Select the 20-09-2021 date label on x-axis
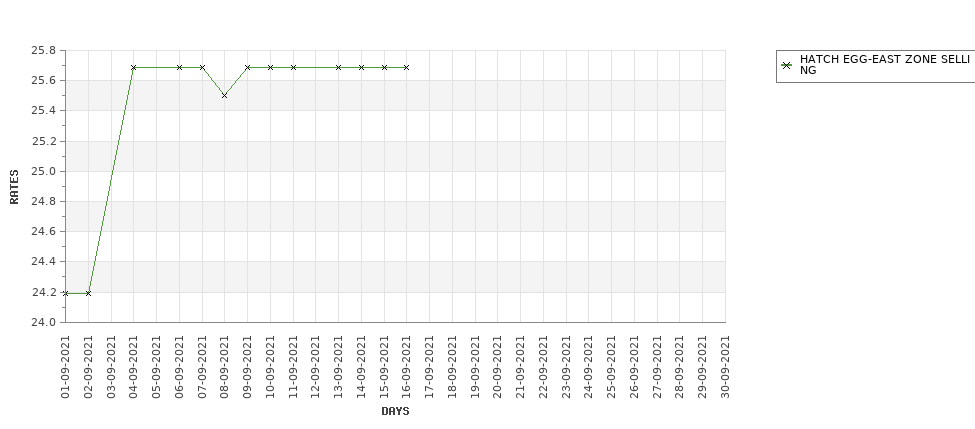This screenshot has height=429, width=975. tap(497, 367)
